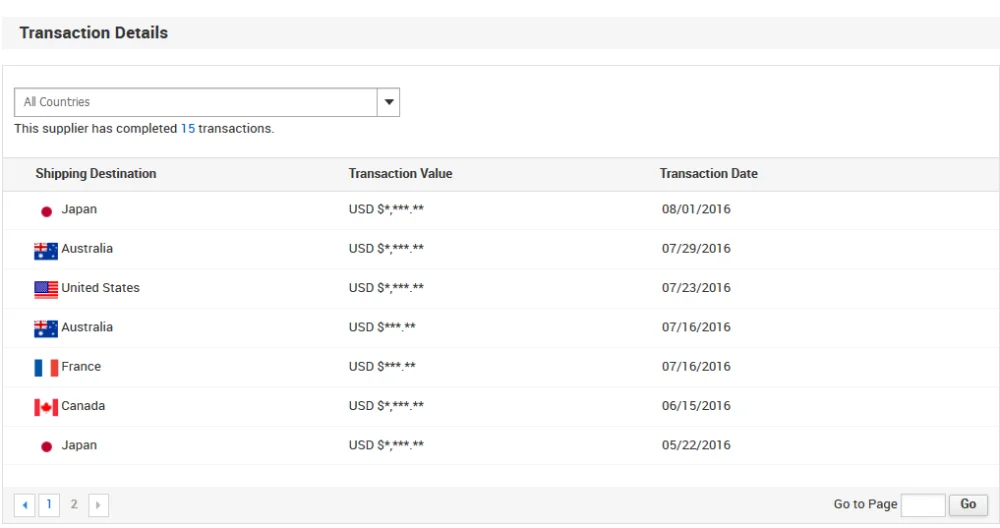
Task: Click the Australia flag beside 07/29/2016 row
Action: (46, 250)
